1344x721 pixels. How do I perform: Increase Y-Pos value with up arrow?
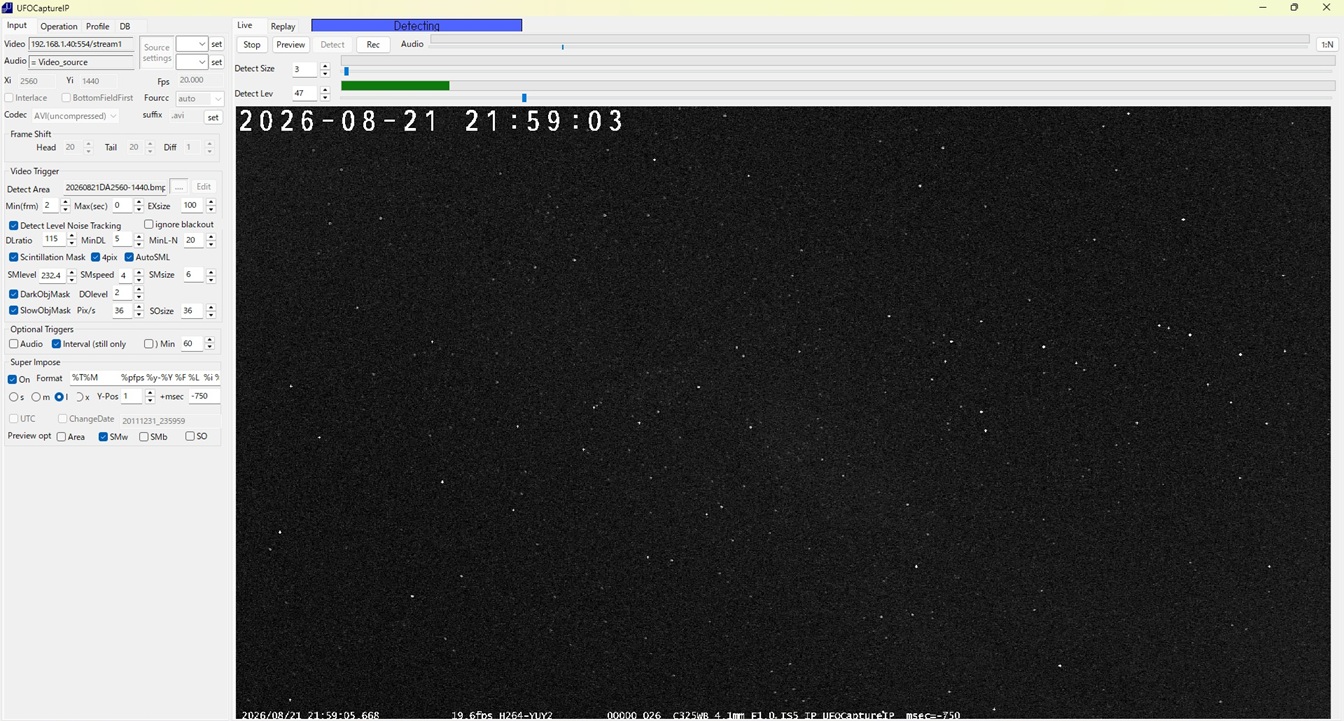pyautogui.click(x=149, y=393)
